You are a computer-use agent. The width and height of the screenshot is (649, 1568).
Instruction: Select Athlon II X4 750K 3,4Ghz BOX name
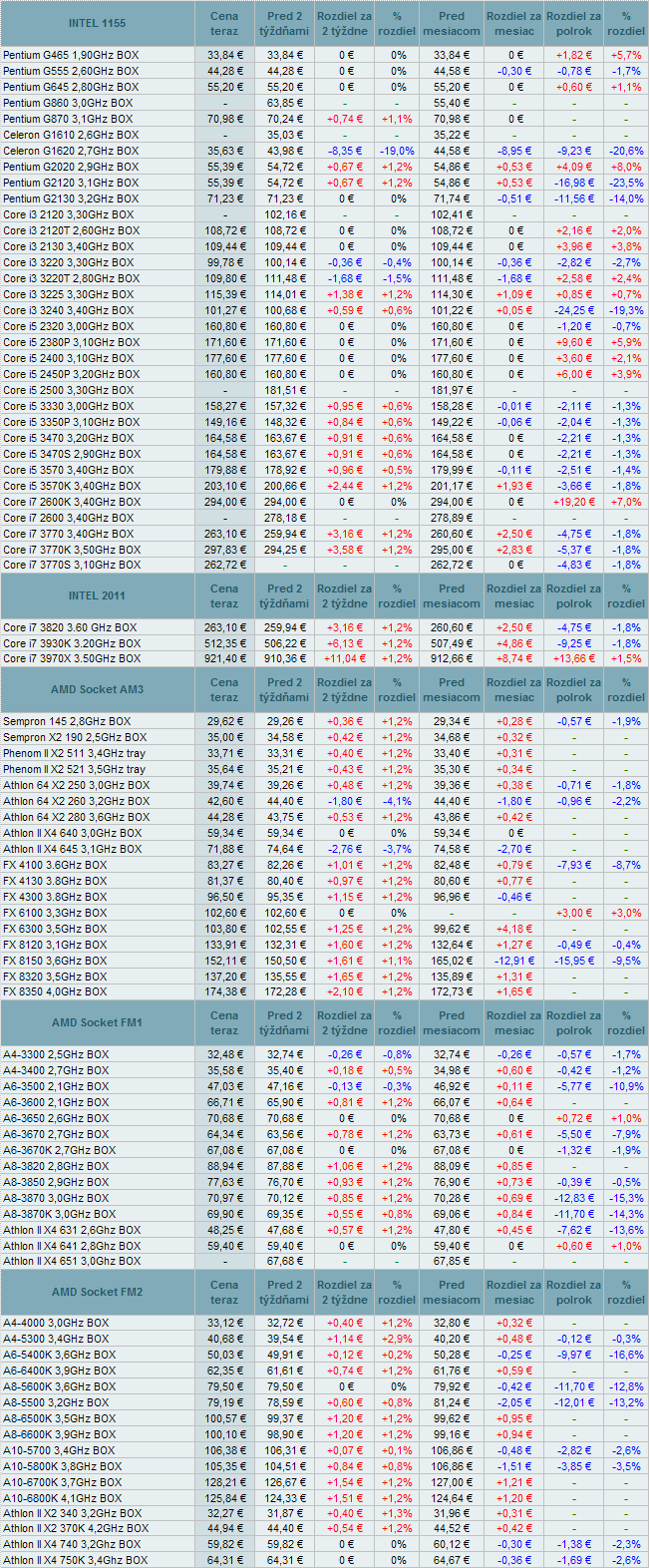point(75,1560)
